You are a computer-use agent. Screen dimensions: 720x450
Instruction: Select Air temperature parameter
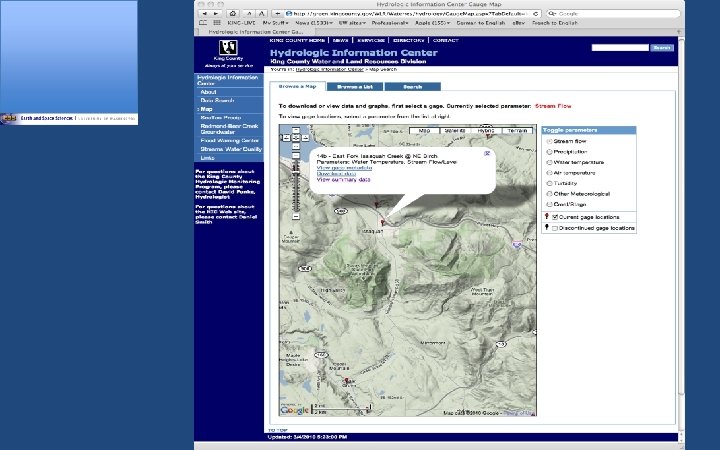[549, 173]
